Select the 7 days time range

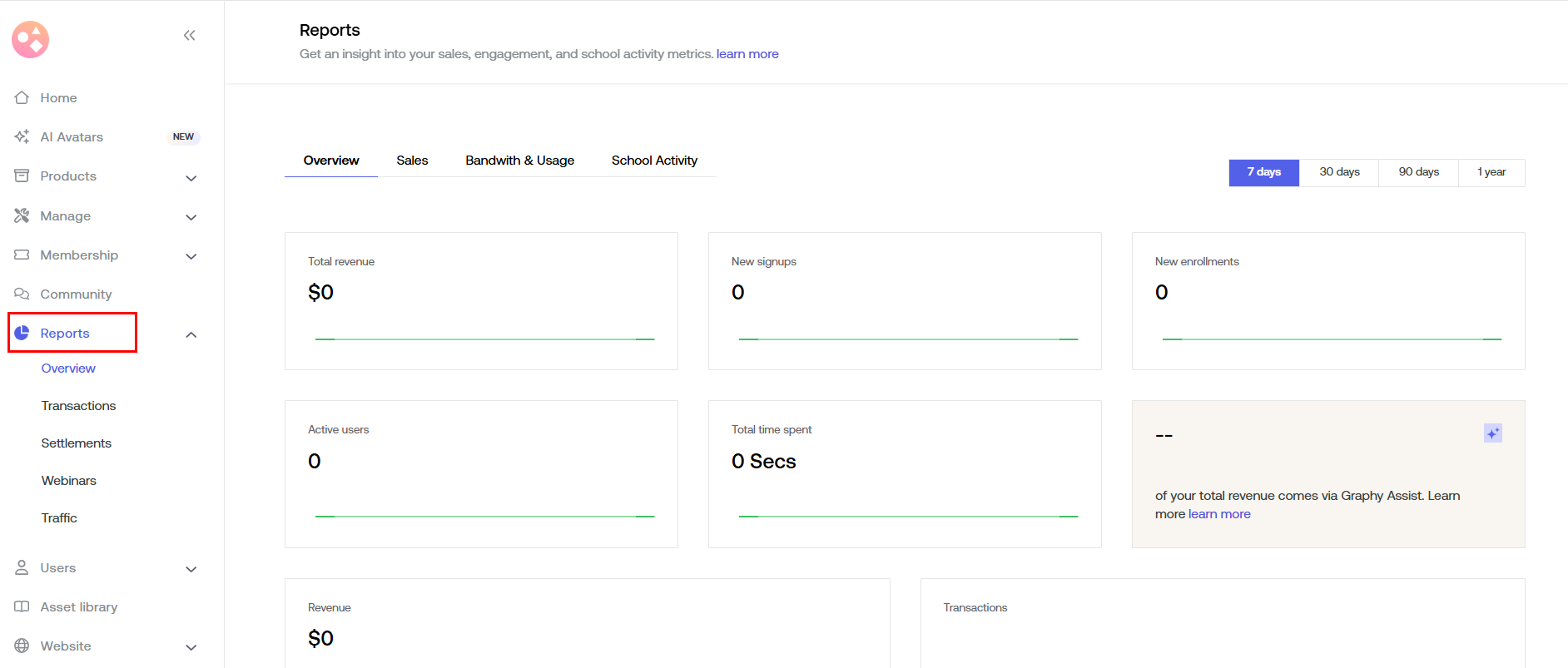(x=1263, y=172)
